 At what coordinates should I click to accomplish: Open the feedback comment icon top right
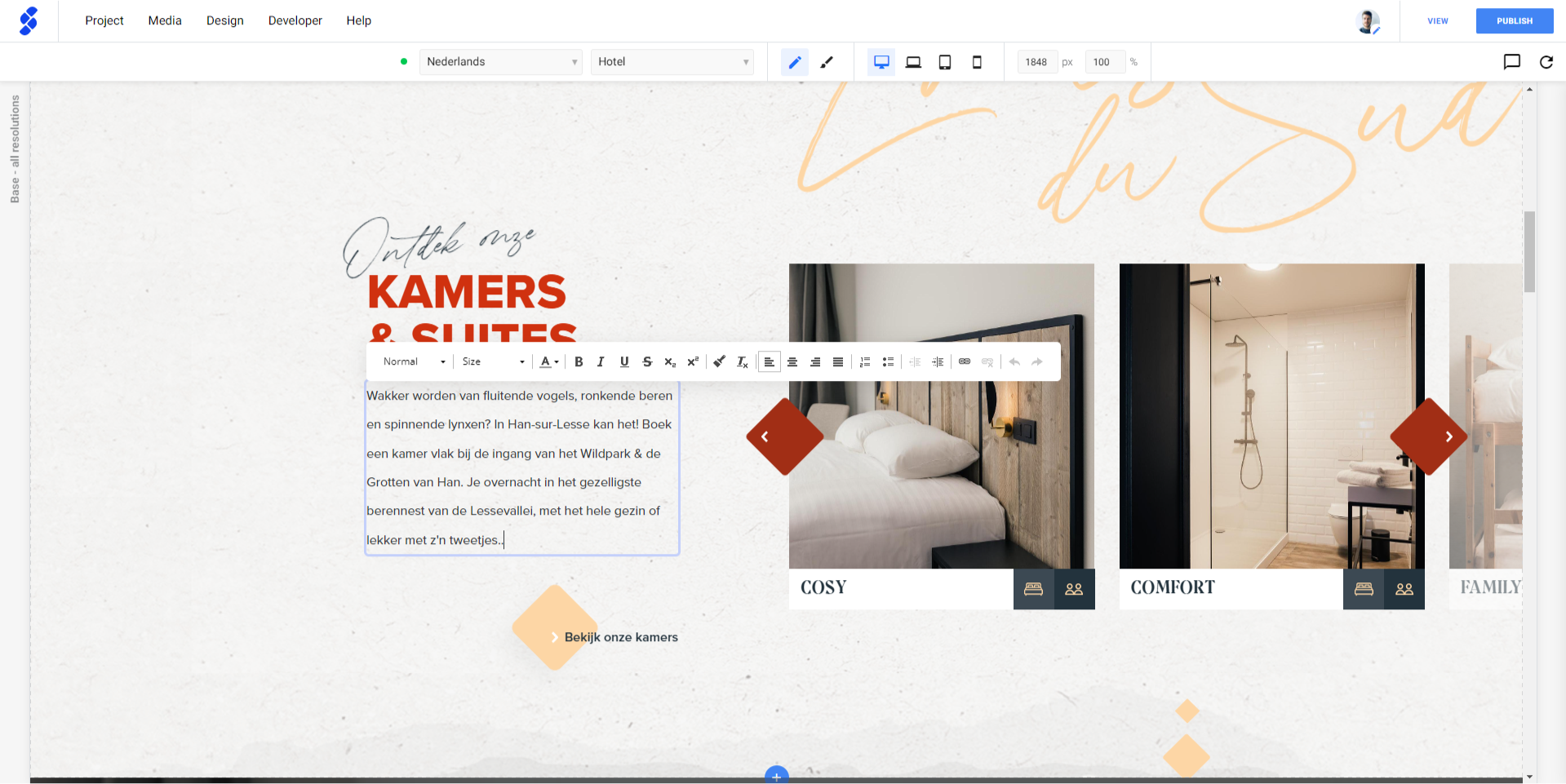[x=1512, y=61]
